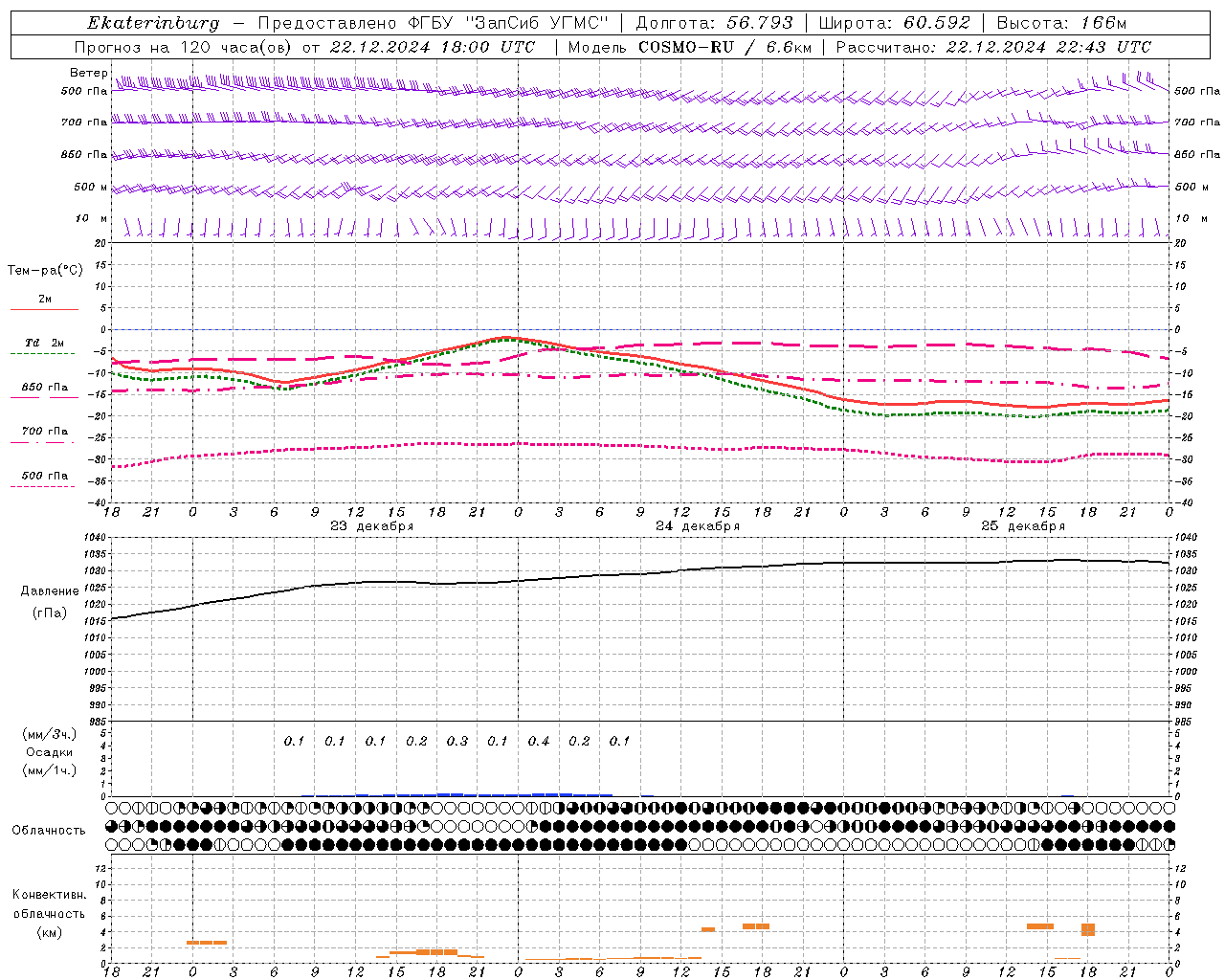Click the green dashed "Td 2м" legend line

coord(42,354)
